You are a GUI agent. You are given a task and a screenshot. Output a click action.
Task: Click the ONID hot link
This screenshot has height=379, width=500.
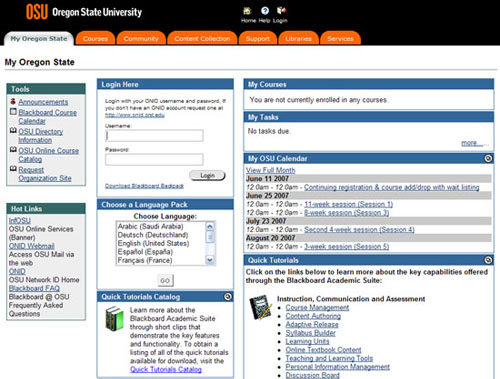click(17, 271)
